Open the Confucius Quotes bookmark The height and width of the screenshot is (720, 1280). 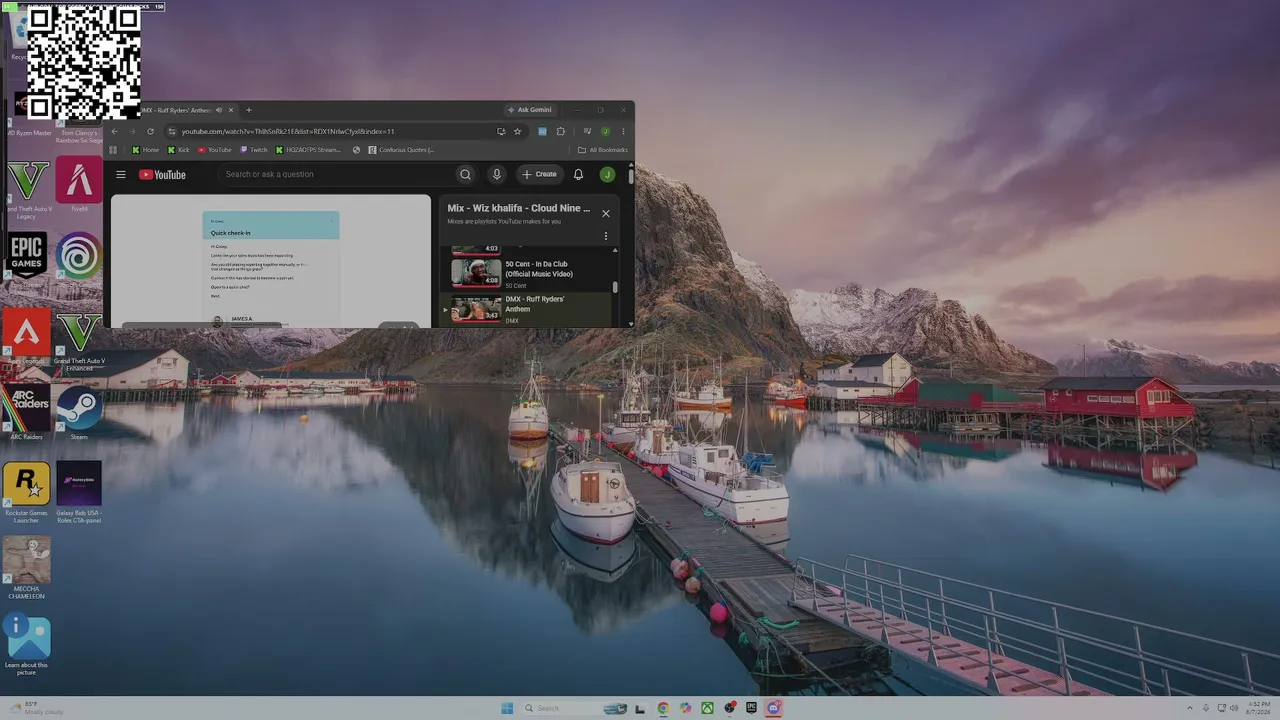(x=401, y=150)
